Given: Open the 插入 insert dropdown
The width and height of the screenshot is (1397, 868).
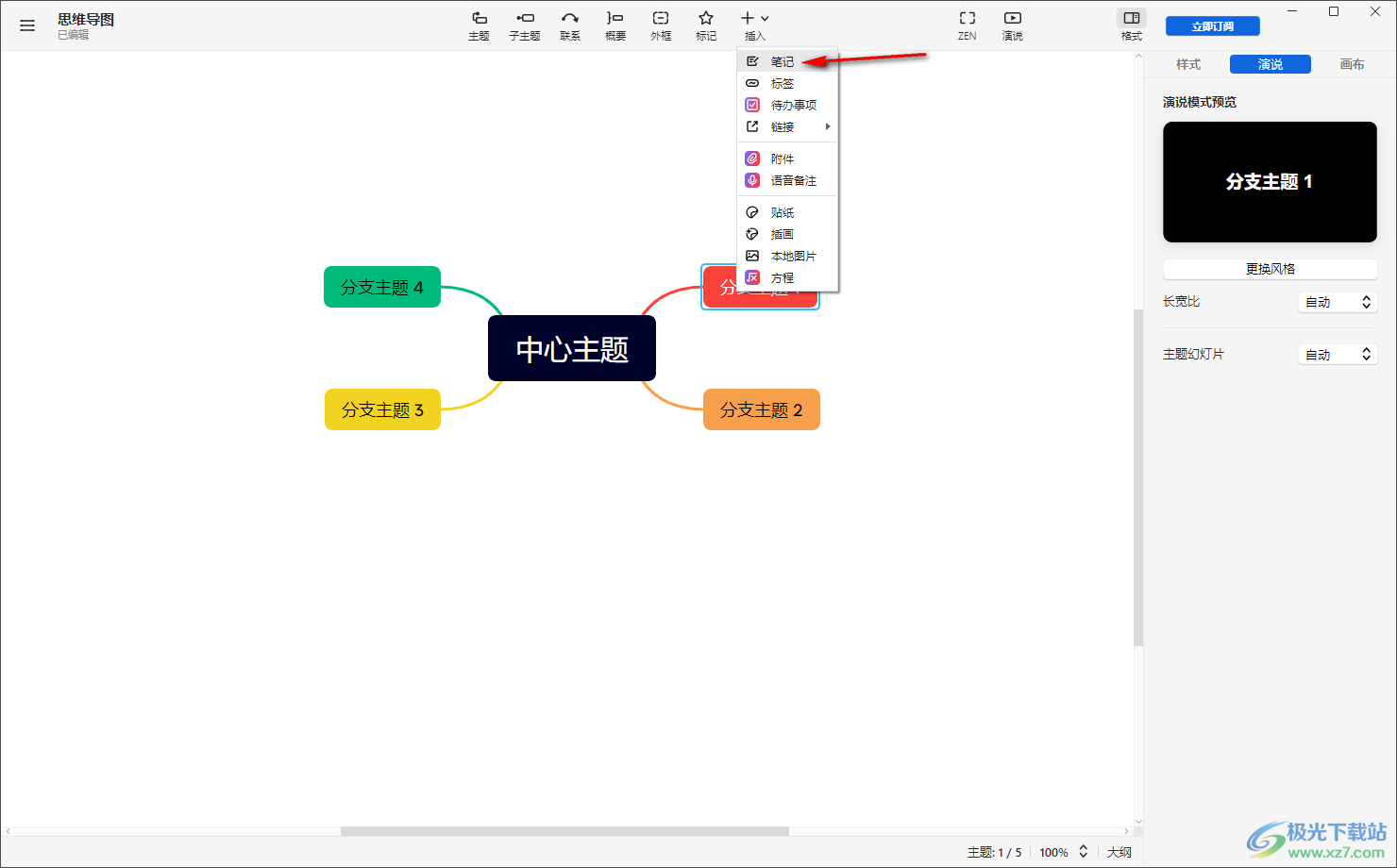Looking at the screenshot, I should pos(754,25).
